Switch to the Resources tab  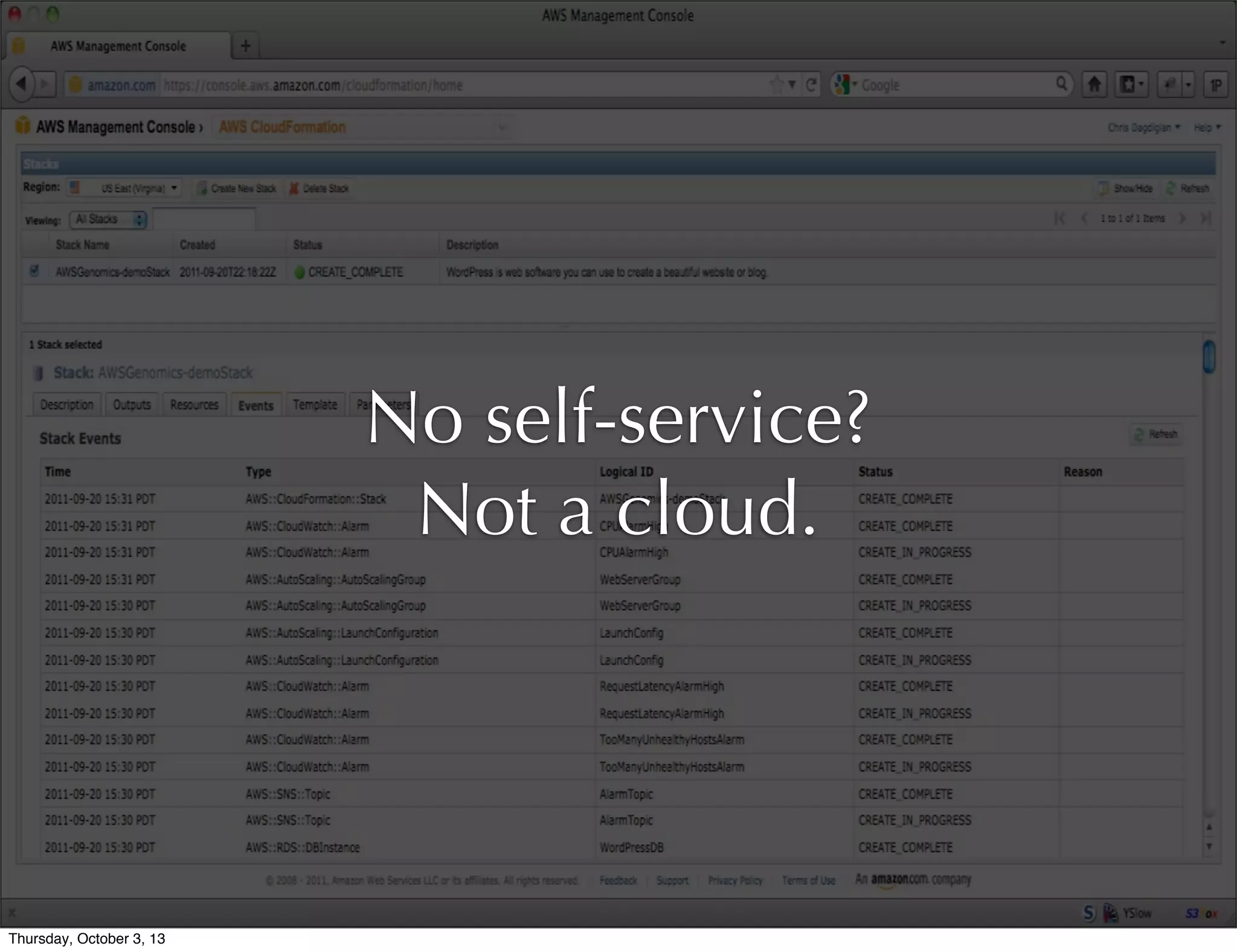coord(194,405)
